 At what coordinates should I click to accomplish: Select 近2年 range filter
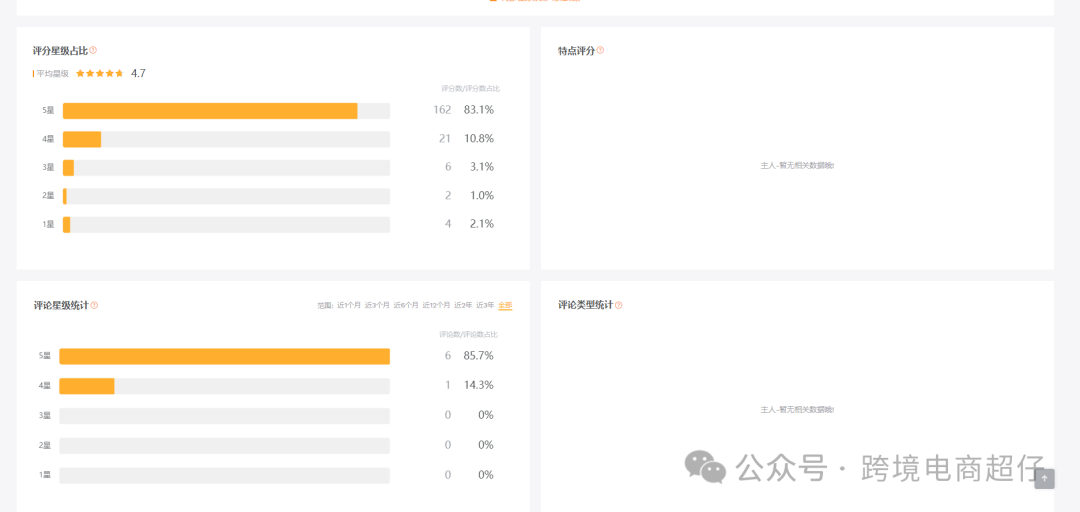(463, 305)
